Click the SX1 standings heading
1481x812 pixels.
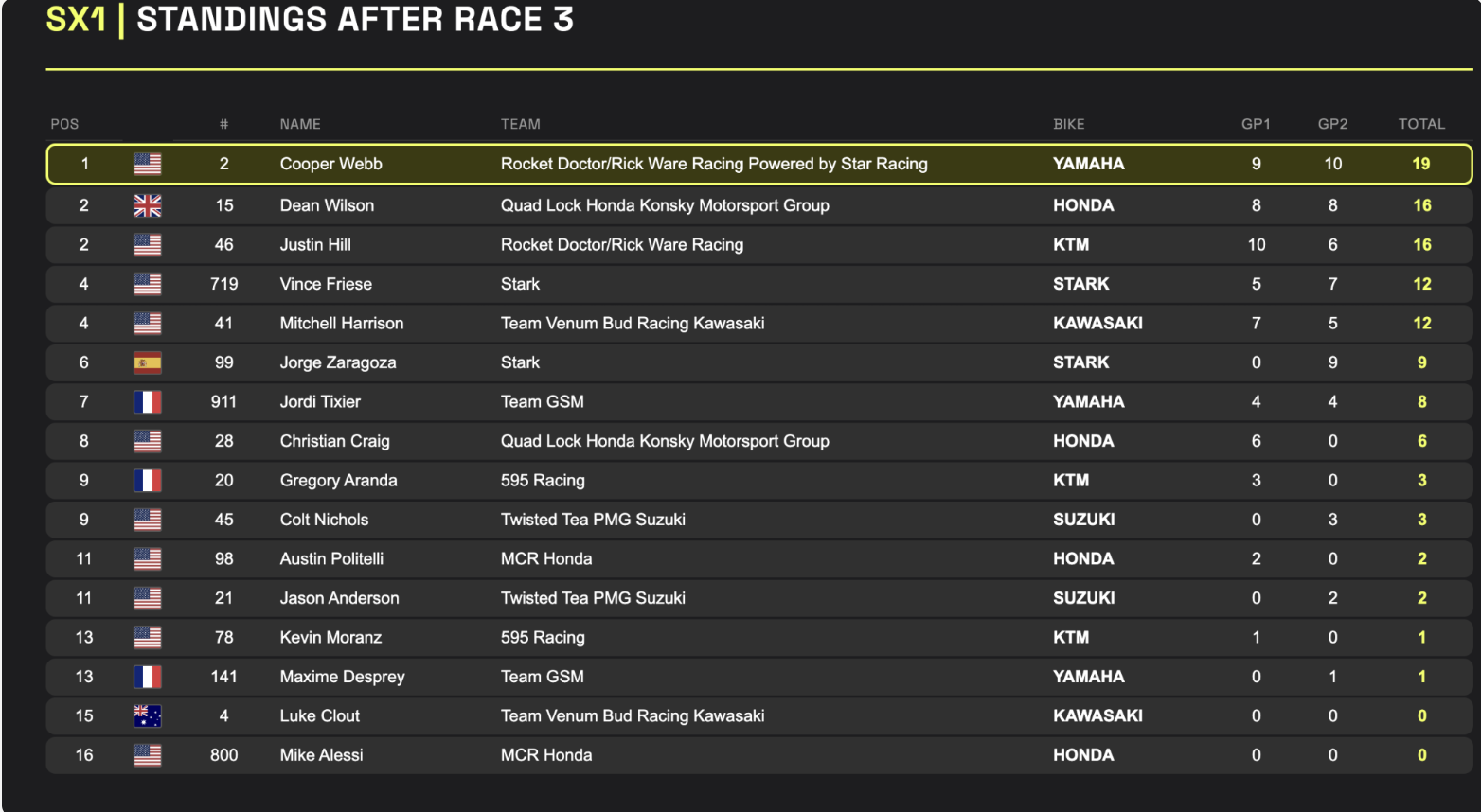pyautogui.click(x=310, y=19)
